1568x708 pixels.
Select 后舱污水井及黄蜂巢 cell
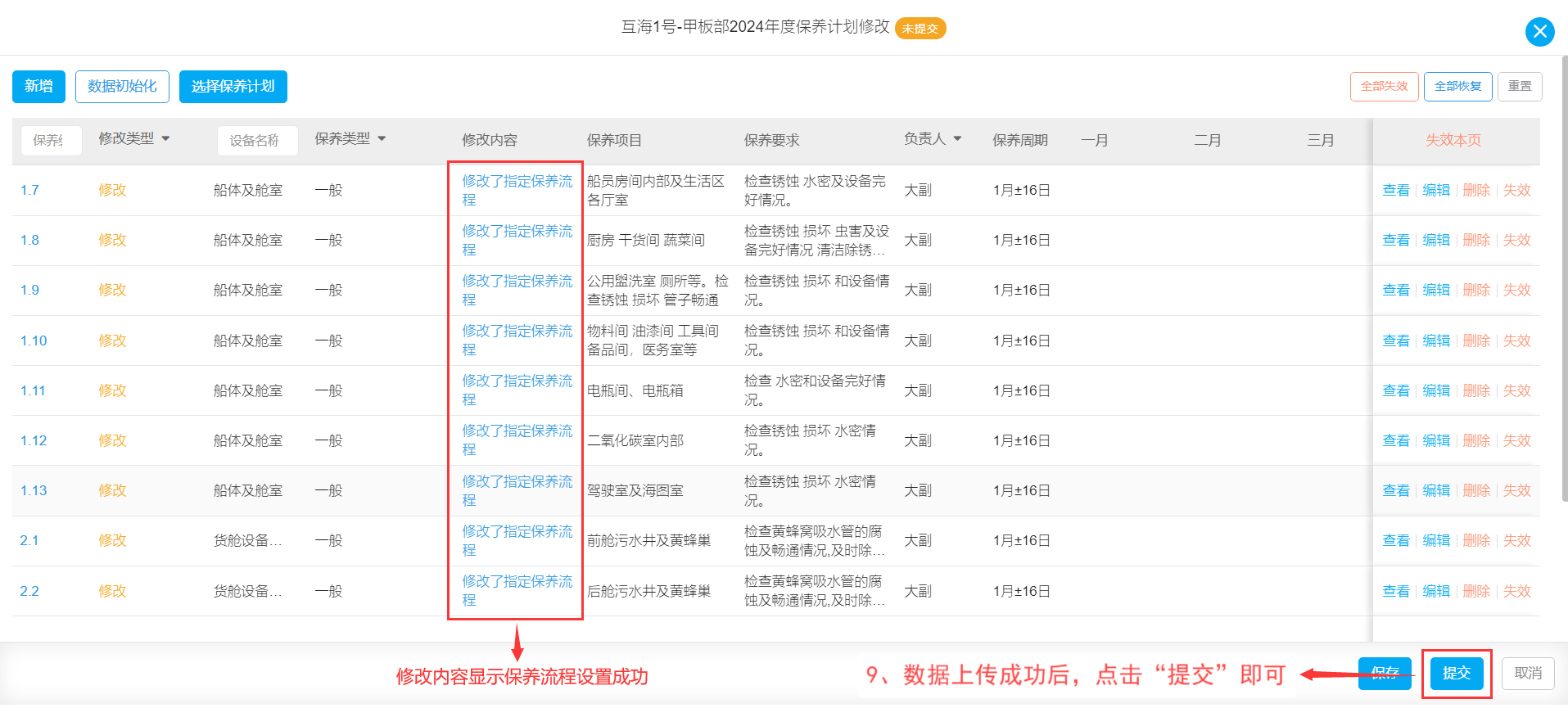point(648,591)
